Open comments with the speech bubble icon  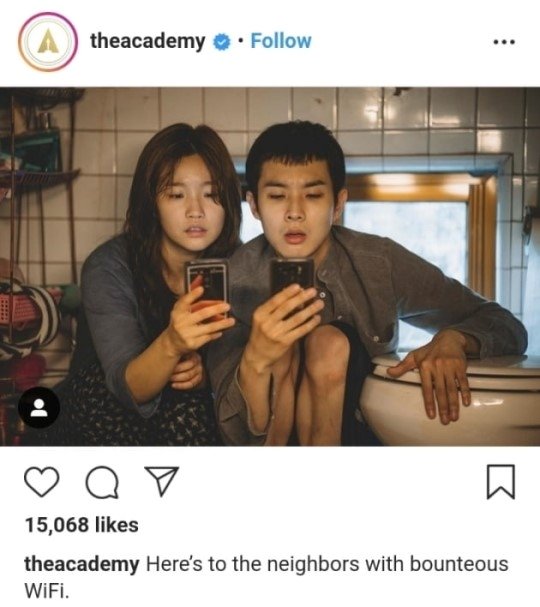click(102, 482)
